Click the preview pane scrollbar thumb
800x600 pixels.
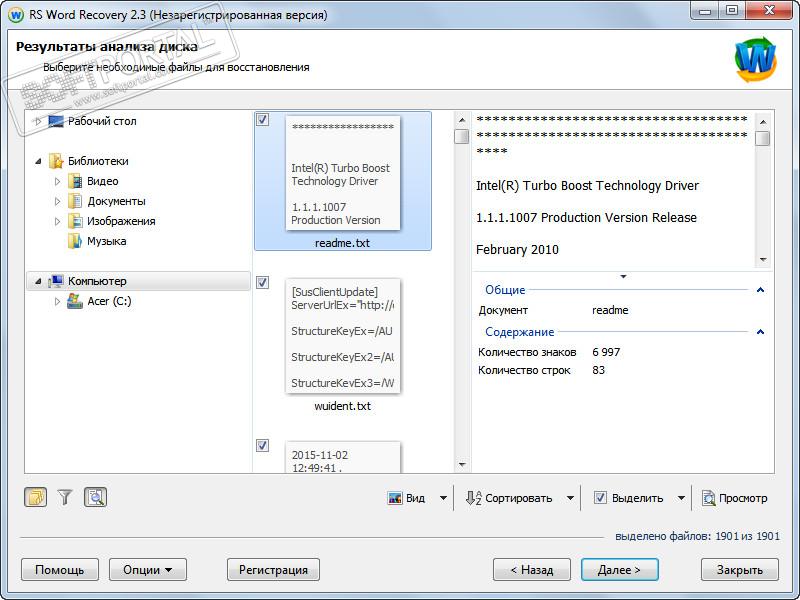coord(763,138)
